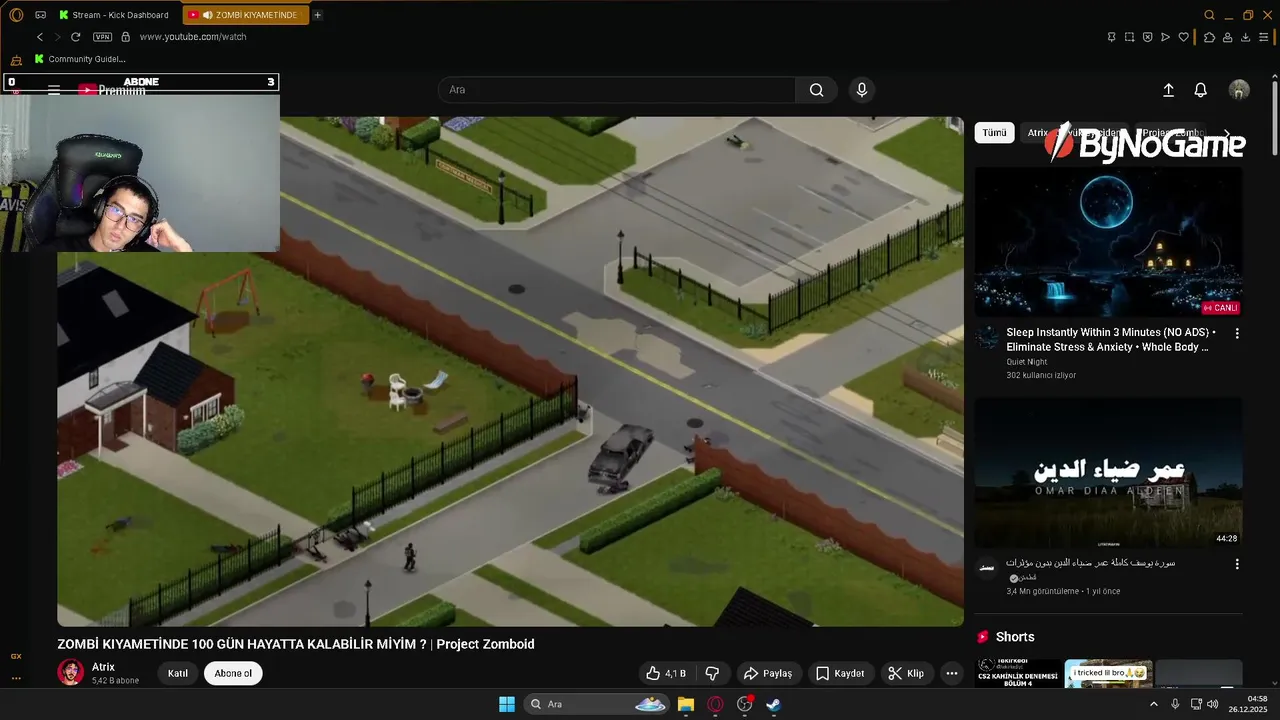Image resolution: width=1280 pixels, height=720 pixels.
Task: Open Easy Setup sliders icon
Action: tap(1265, 37)
